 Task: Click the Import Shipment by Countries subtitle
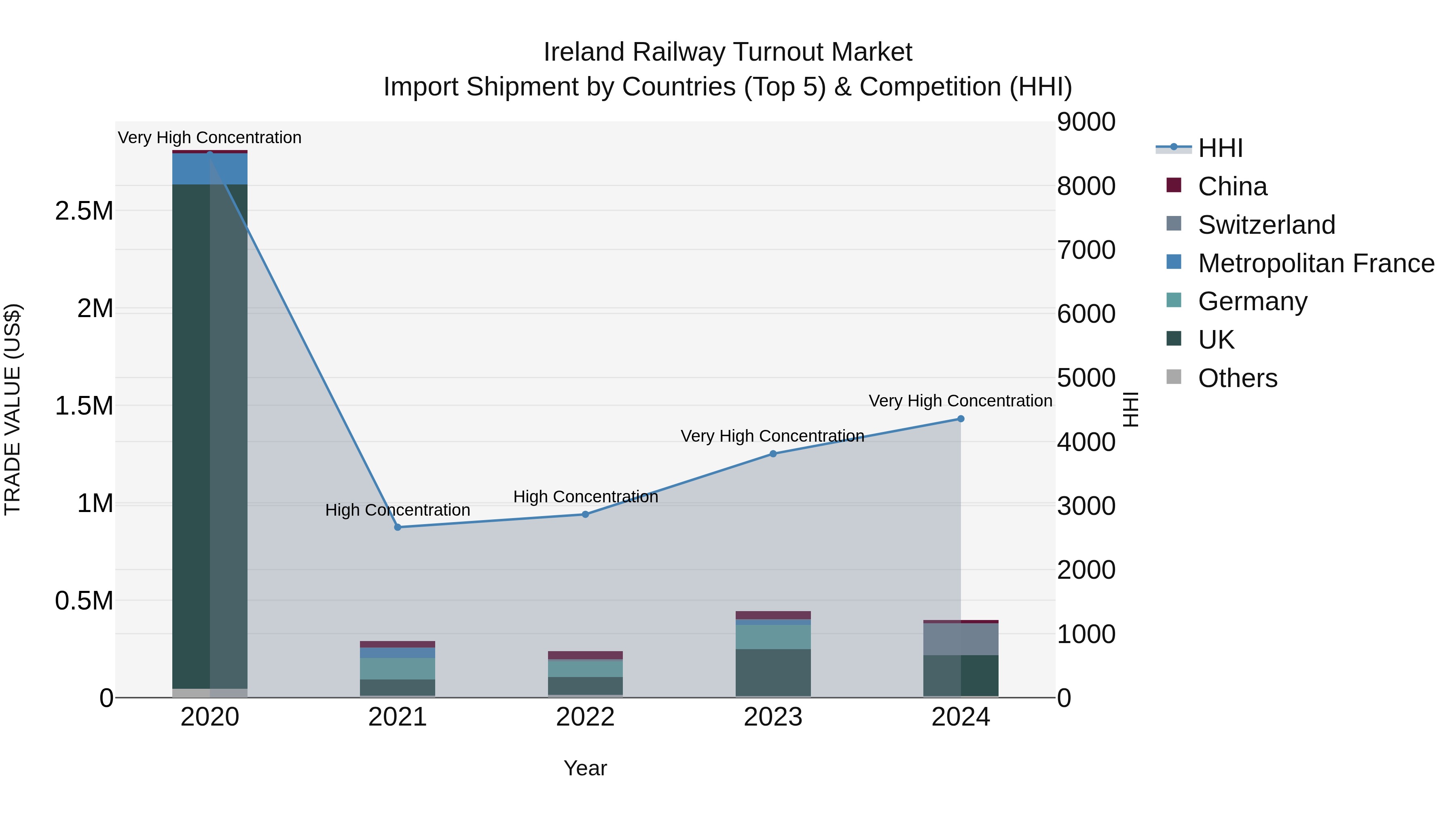[x=728, y=87]
